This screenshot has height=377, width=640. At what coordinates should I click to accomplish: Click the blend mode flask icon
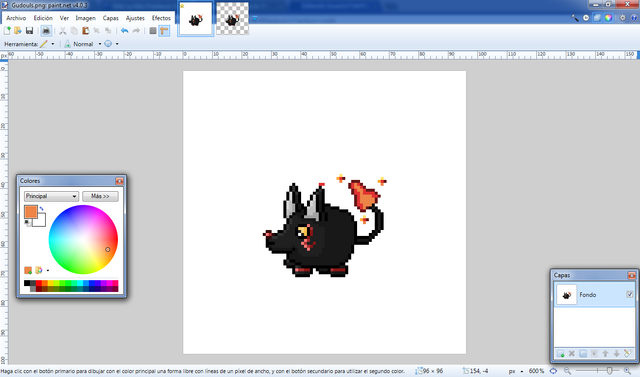pyautogui.click(x=67, y=44)
